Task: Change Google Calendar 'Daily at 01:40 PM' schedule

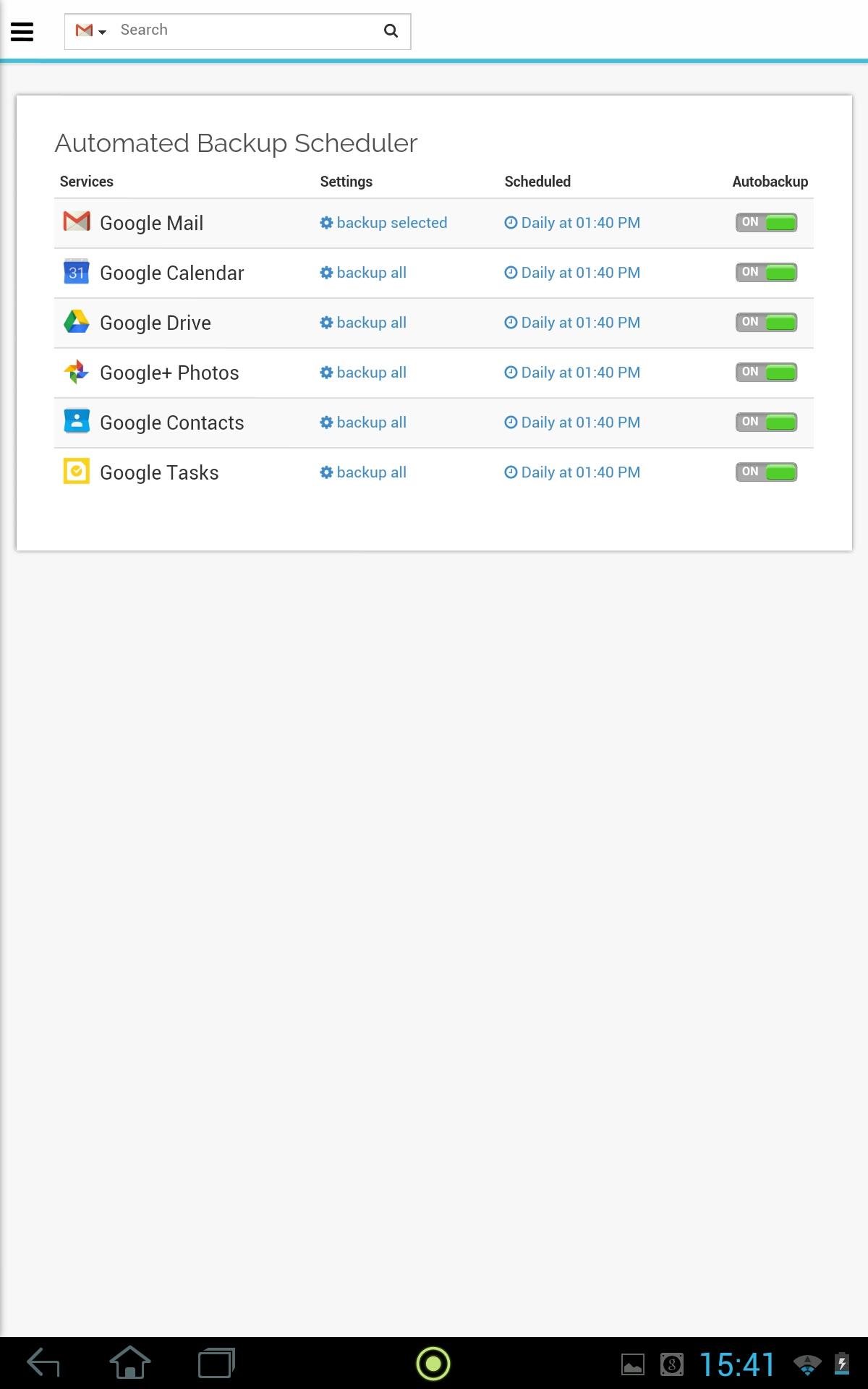Action: 572,273
